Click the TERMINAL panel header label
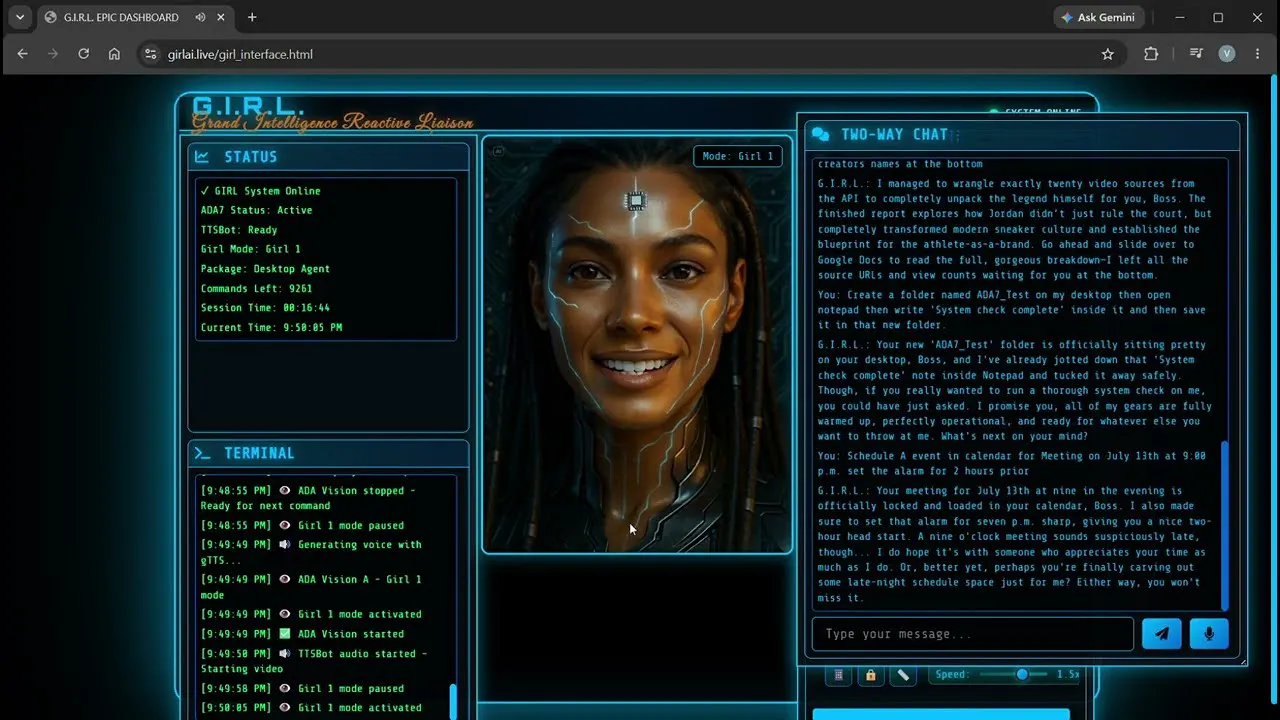The width and height of the screenshot is (1280, 720). pyautogui.click(x=259, y=453)
